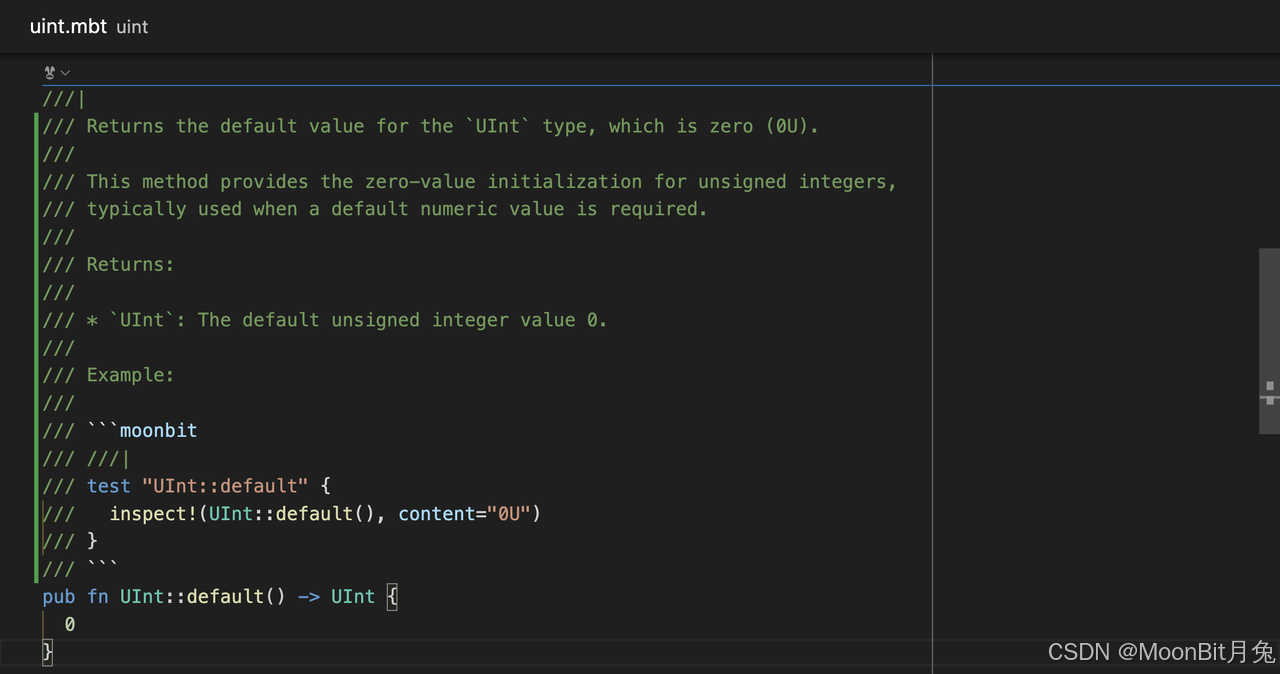This screenshot has height=674, width=1280.
Task: Click the '->' return arrow in the signature
Action: click(x=309, y=597)
